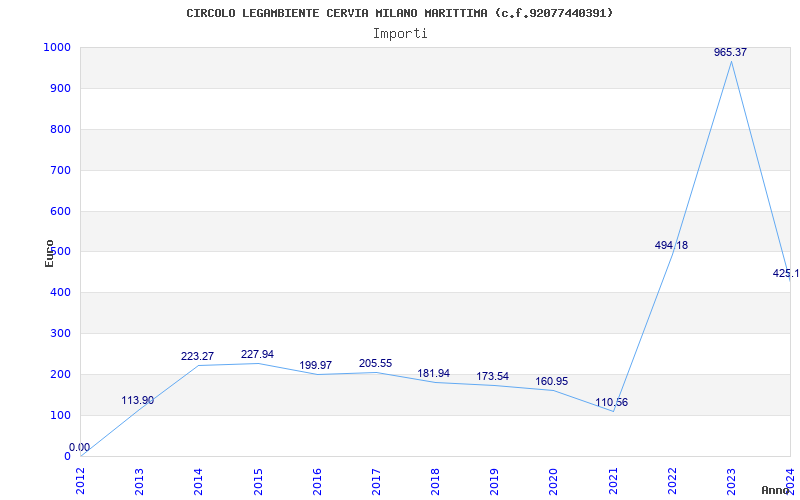
Task: Click the 227.94 data label
Action: pyautogui.click(x=257, y=354)
